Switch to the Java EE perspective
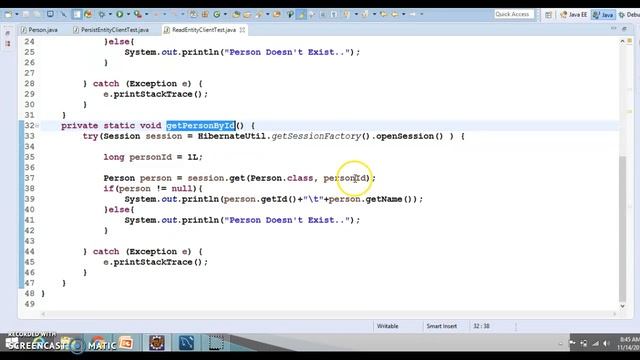This screenshot has height=360, width=640. 573,15
